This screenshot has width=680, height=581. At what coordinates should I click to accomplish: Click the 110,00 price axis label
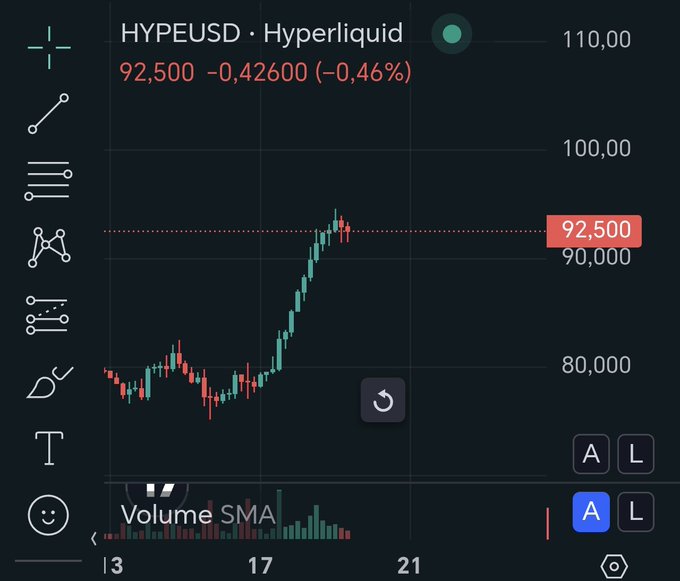[x=597, y=39]
